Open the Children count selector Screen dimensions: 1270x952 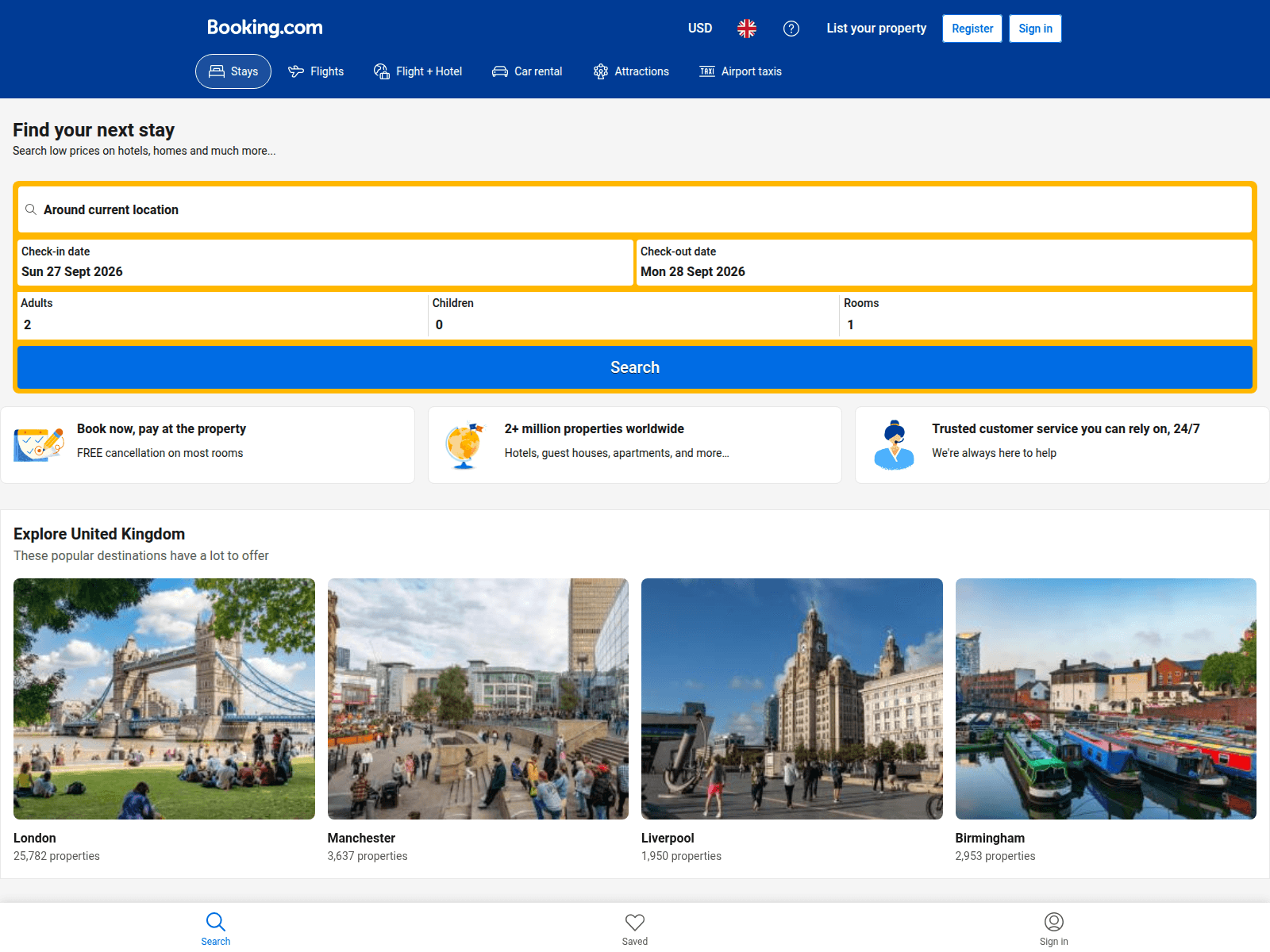click(633, 315)
